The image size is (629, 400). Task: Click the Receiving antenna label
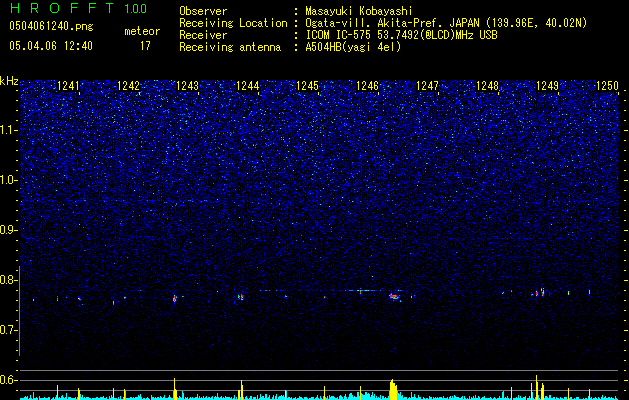tap(230, 47)
